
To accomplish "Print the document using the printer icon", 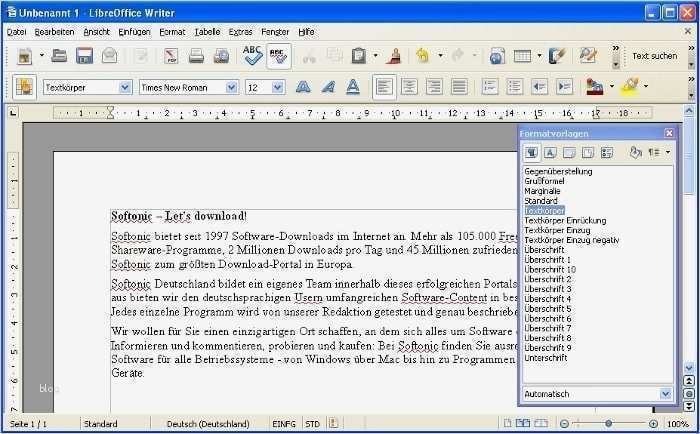I will click(196, 56).
